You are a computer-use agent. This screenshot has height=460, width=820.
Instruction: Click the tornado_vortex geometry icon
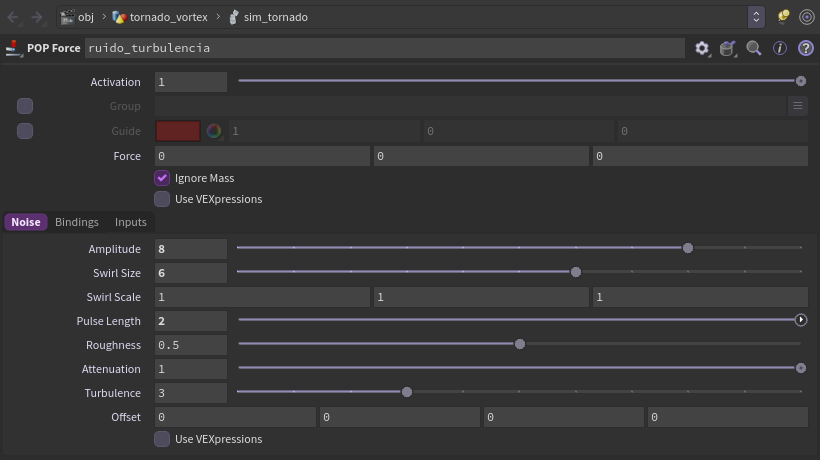point(119,17)
